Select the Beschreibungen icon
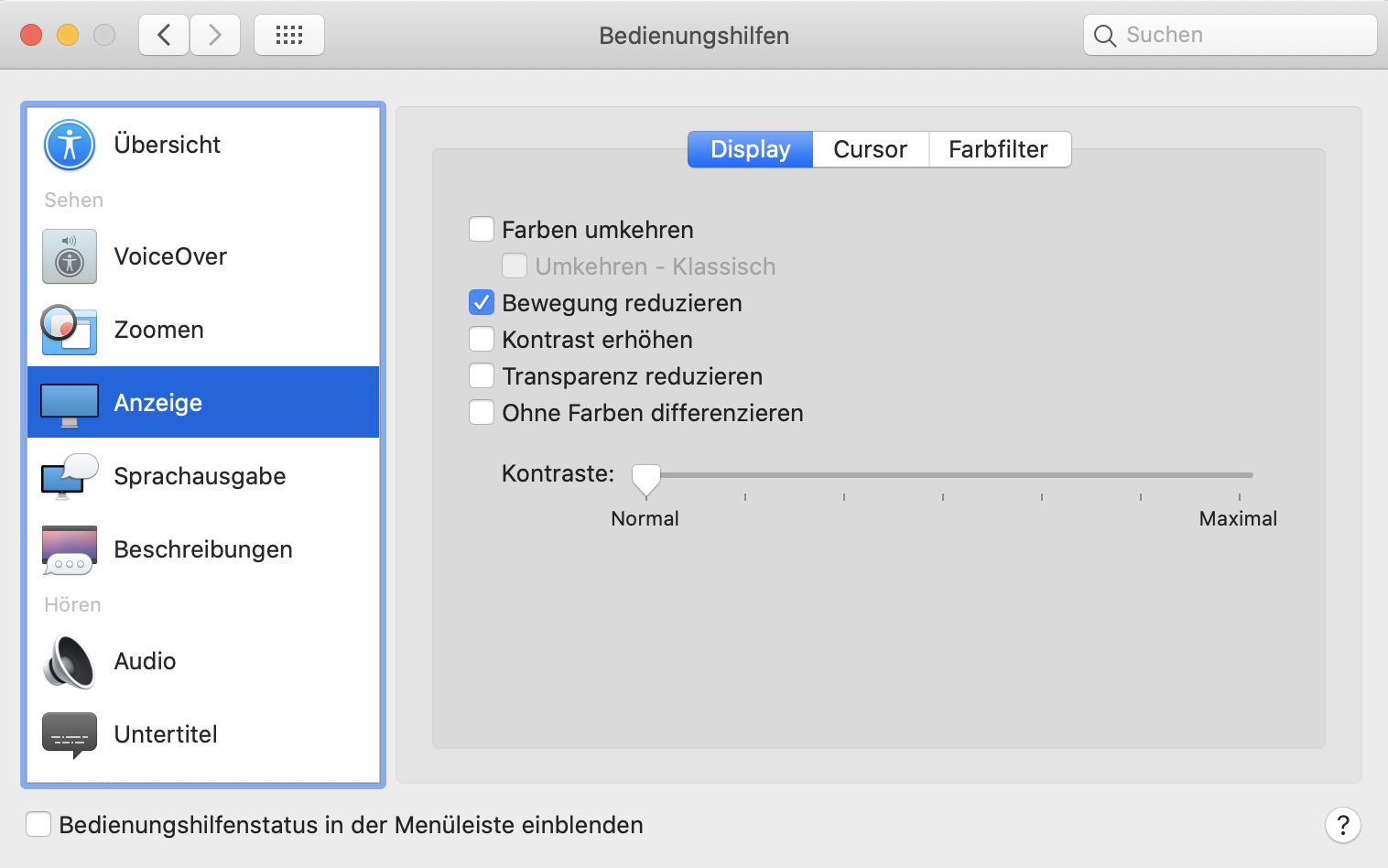The height and width of the screenshot is (868, 1388). click(x=70, y=549)
